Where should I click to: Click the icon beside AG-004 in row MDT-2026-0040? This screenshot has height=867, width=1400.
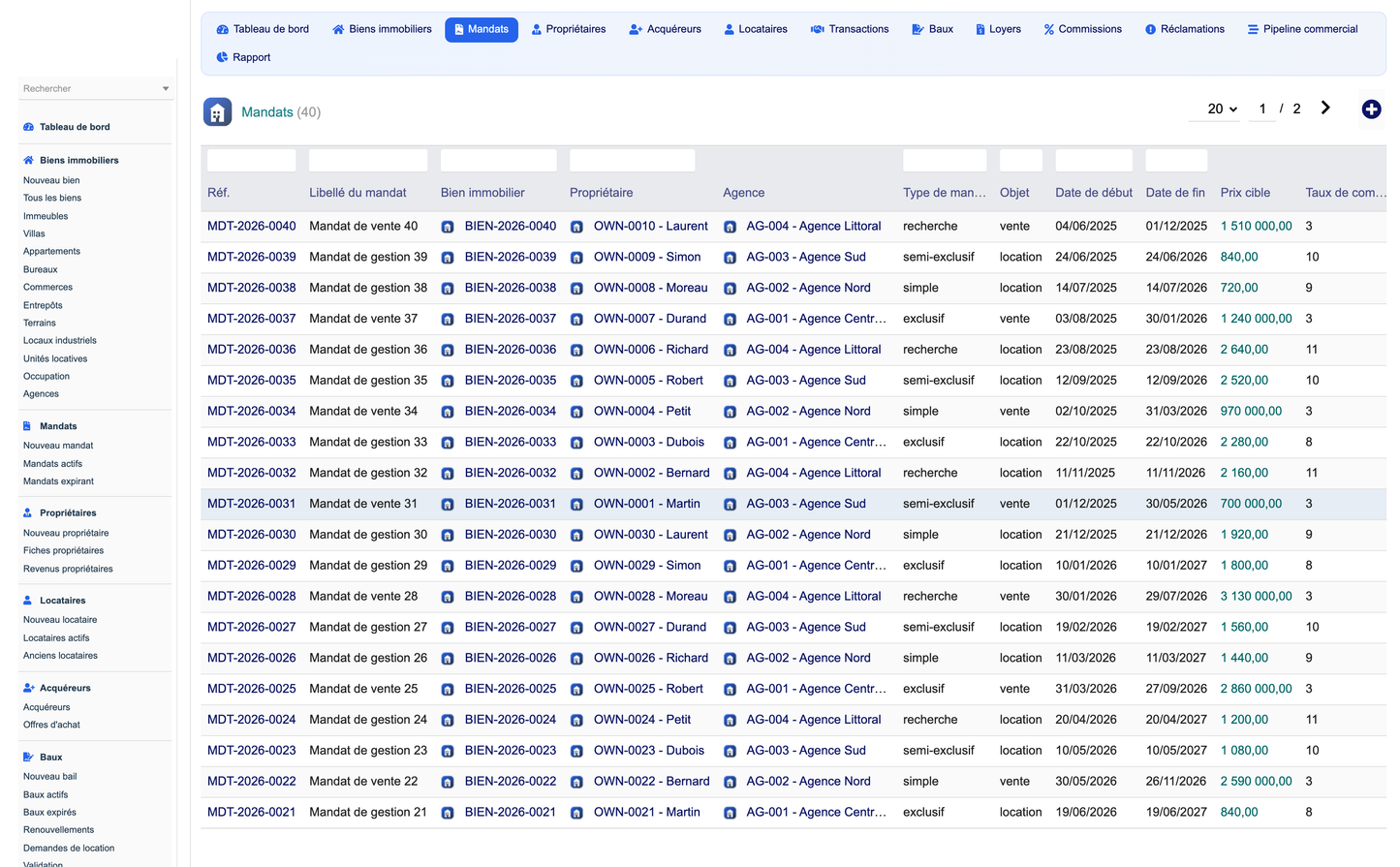click(x=730, y=227)
